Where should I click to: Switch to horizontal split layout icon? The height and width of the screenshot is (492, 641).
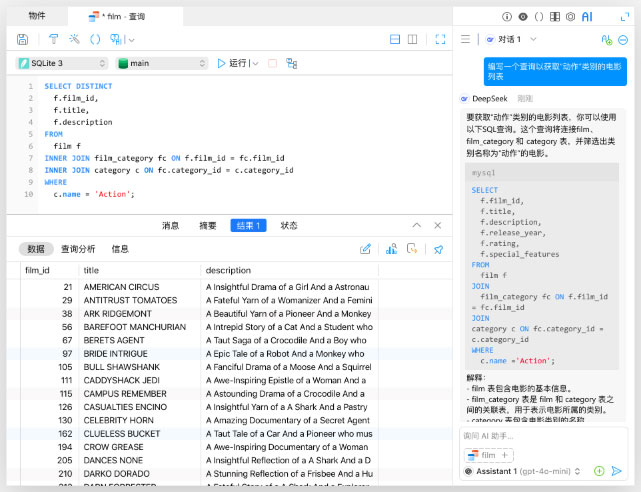[x=395, y=39]
